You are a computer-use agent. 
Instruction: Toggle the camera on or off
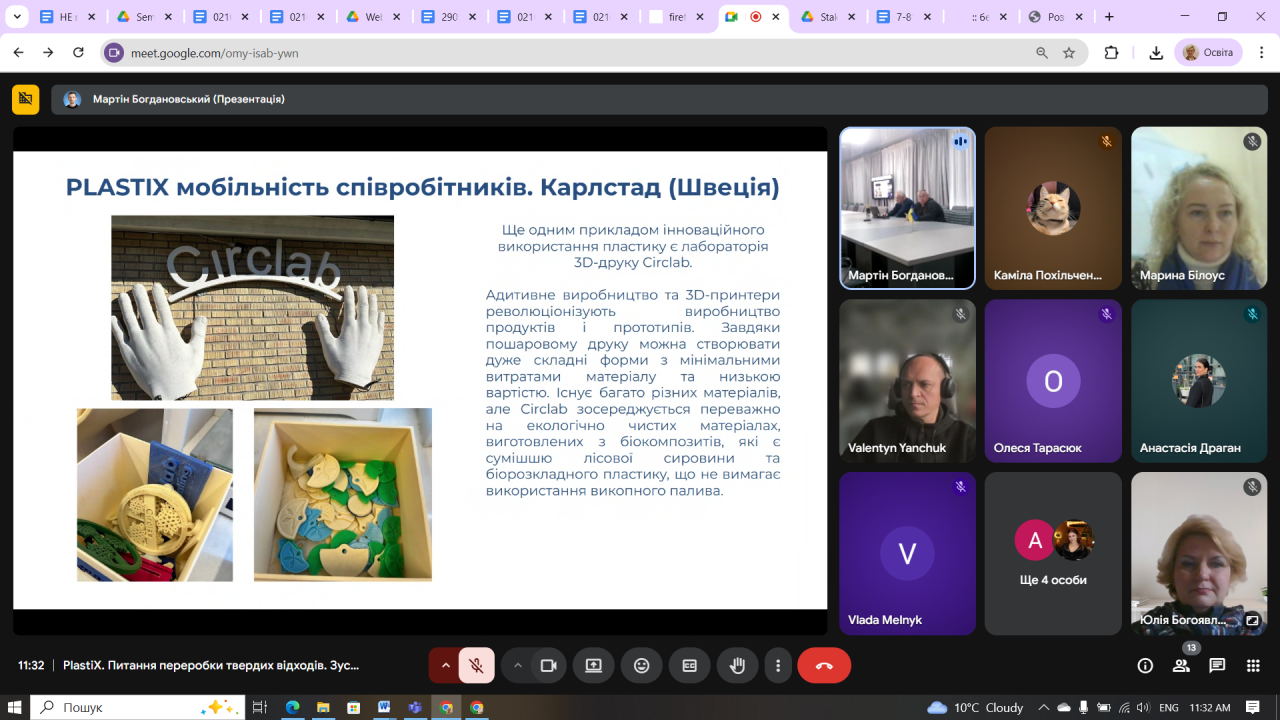tap(548, 666)
